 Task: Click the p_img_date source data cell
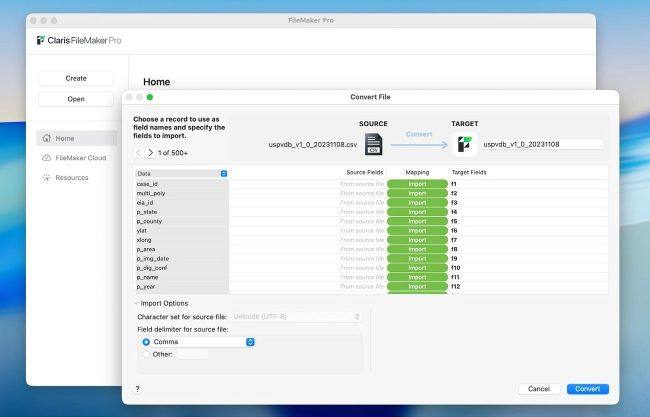pyautogui.click(x=182, y=259)
